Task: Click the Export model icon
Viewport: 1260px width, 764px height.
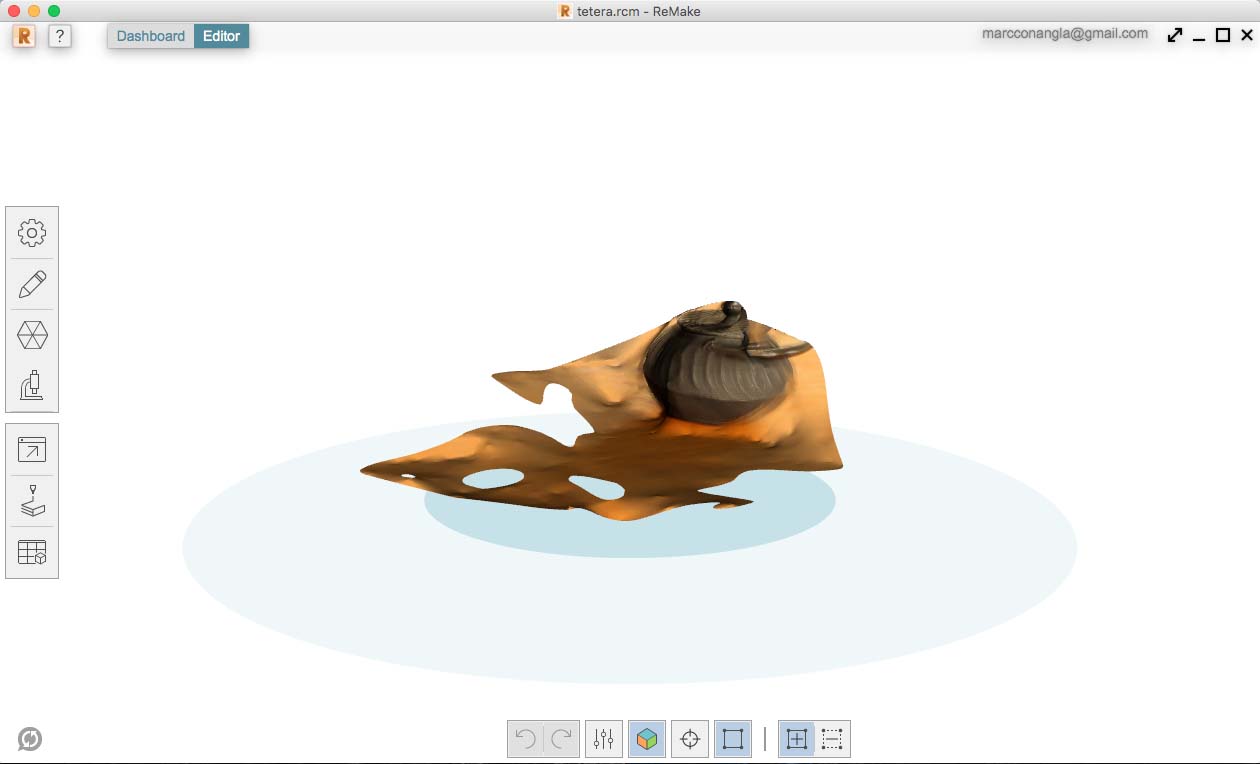Action: (32, 450)
